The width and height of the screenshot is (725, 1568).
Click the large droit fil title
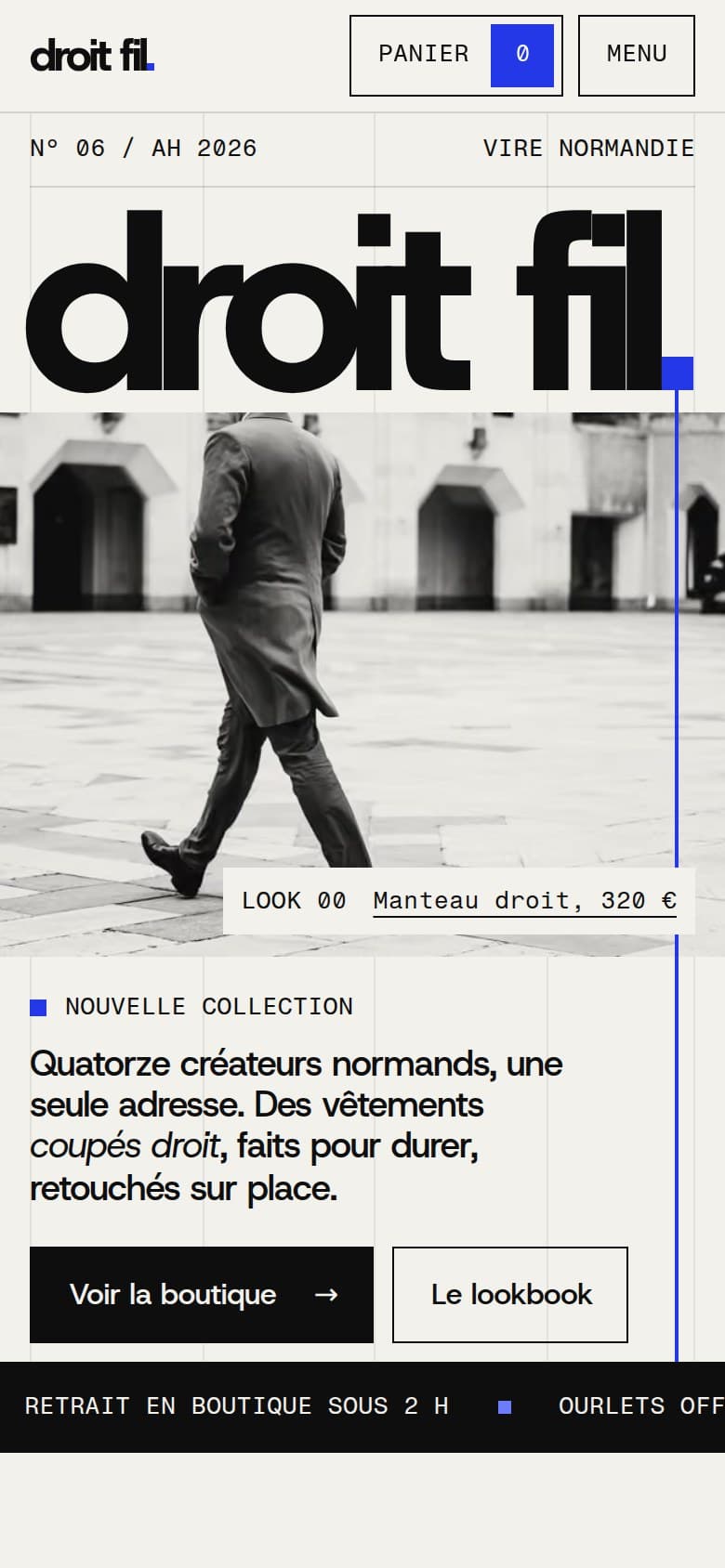pyautogui.click(x=359, y=299)
